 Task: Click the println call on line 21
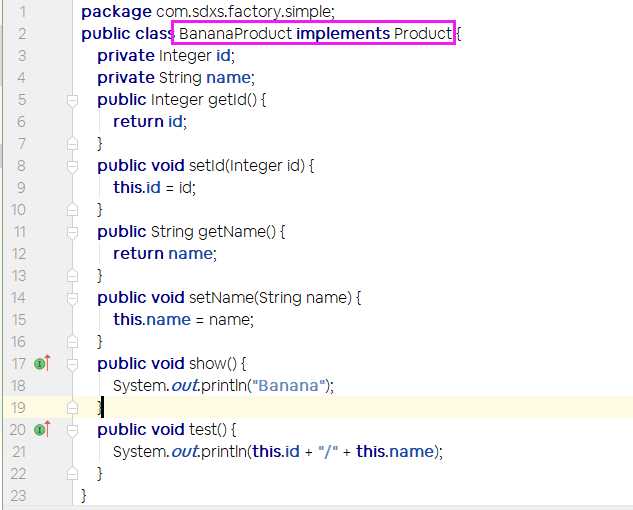click(x=223, y=451)
